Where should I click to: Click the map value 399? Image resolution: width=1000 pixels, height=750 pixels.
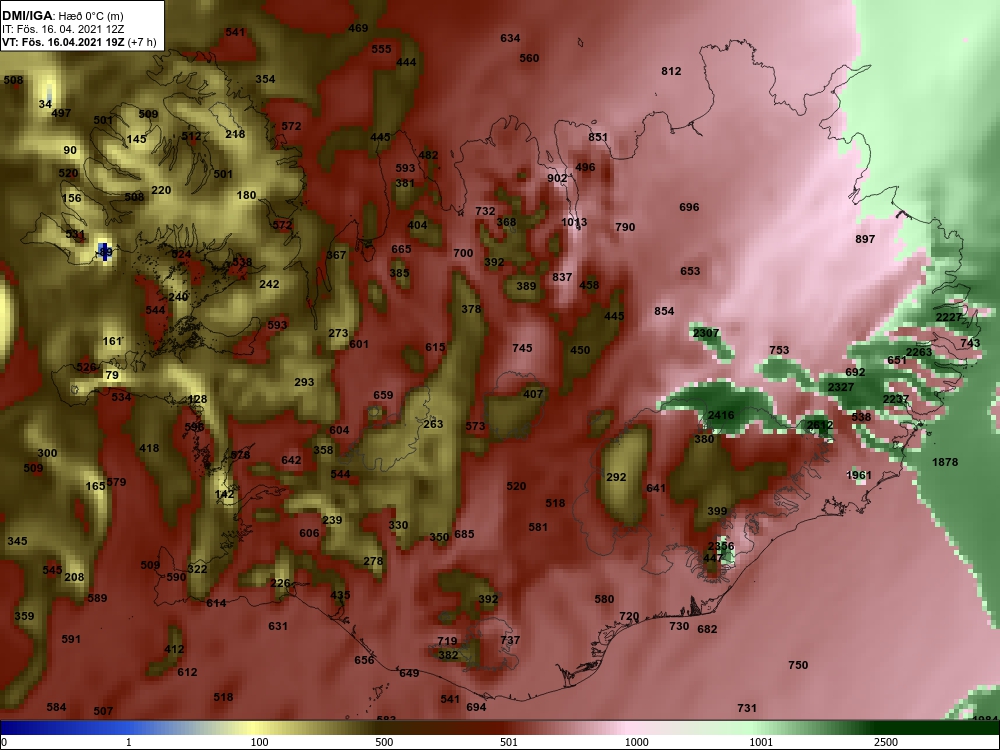tap(717, 511)
